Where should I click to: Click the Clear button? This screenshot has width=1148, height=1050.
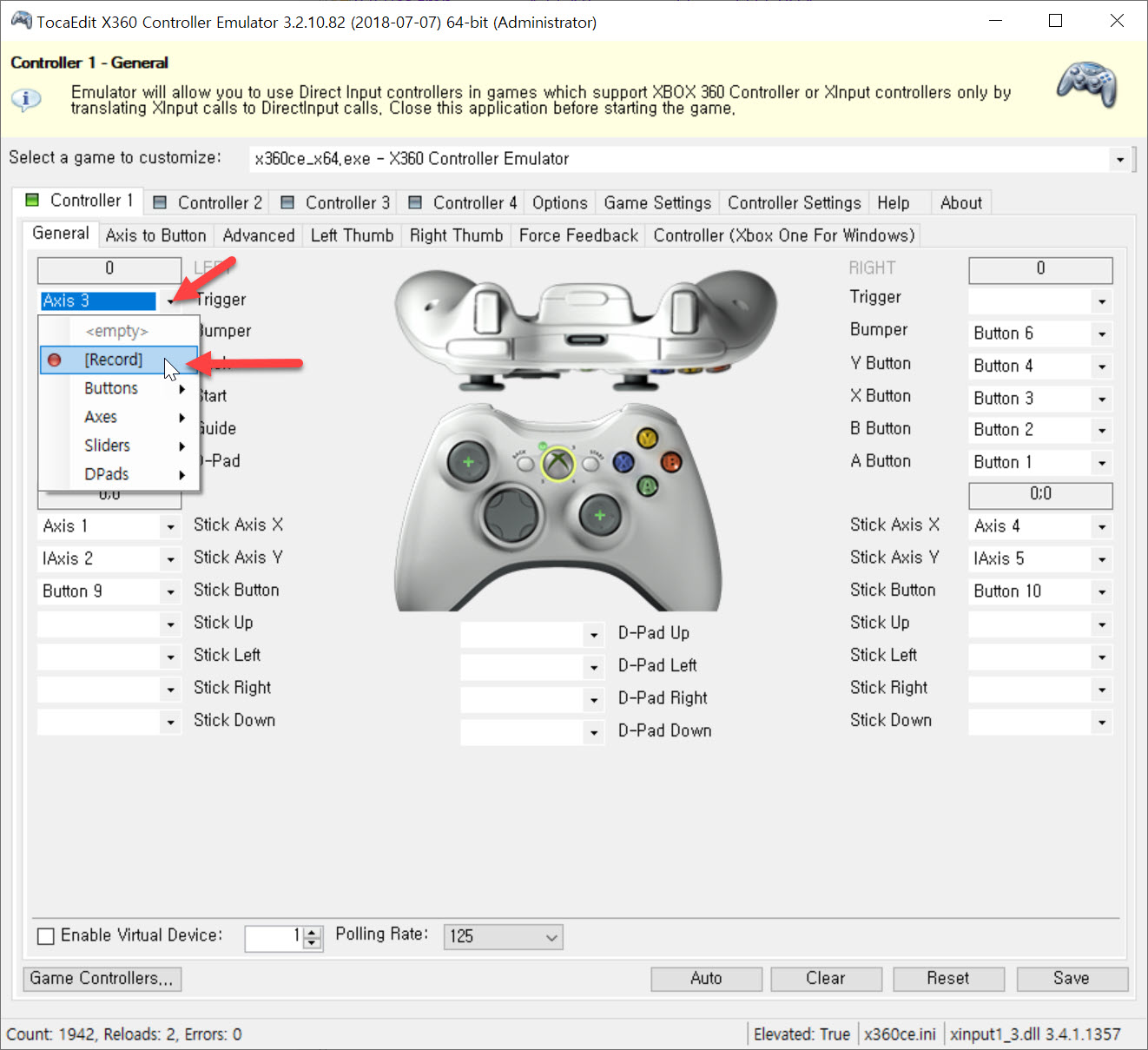(826, 979)
